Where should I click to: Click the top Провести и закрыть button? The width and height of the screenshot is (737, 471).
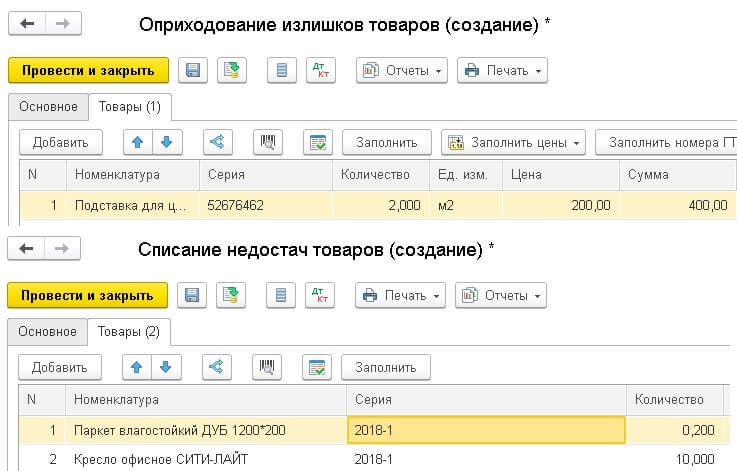pyautogui.click(x=88, y=71)
